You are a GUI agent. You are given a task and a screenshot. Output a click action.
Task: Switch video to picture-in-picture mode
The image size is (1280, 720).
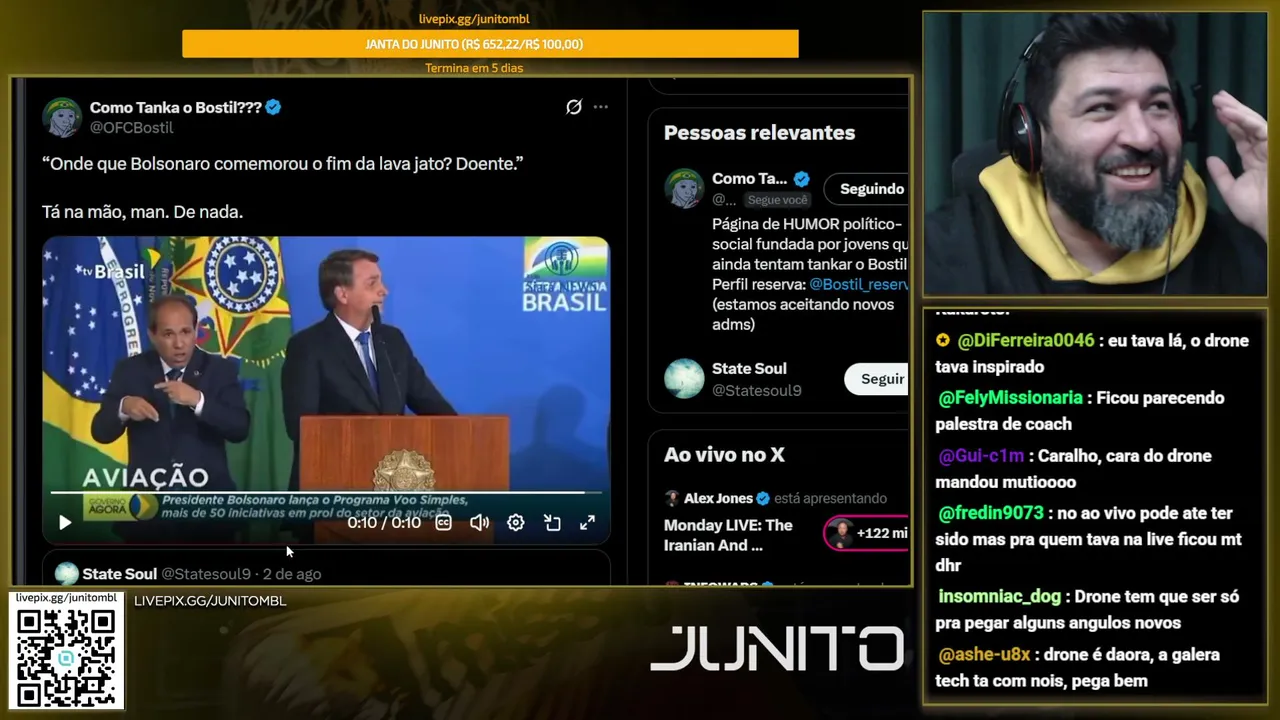552,522
